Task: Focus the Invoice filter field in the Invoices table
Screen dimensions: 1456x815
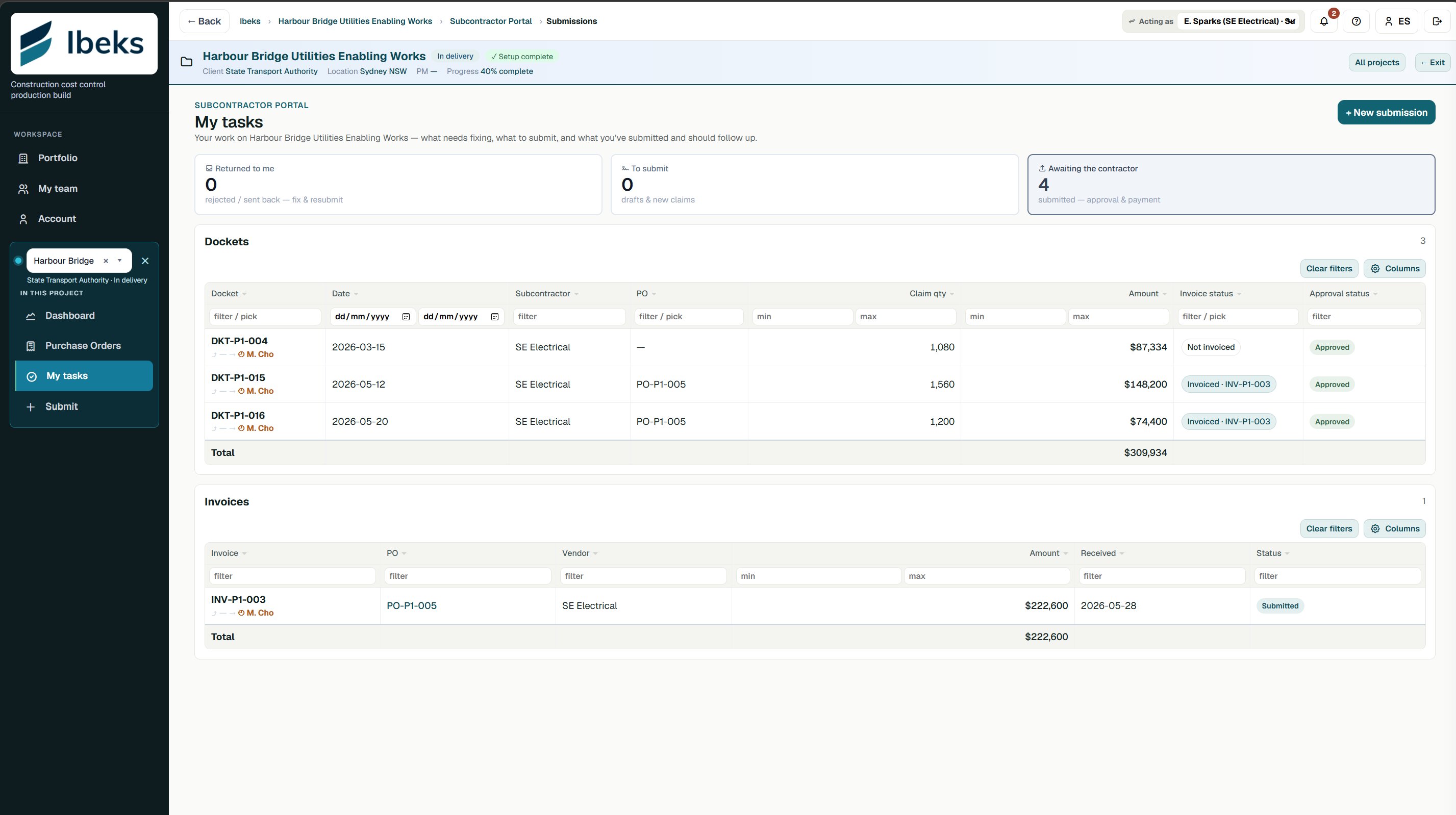Action: point(292,576)
